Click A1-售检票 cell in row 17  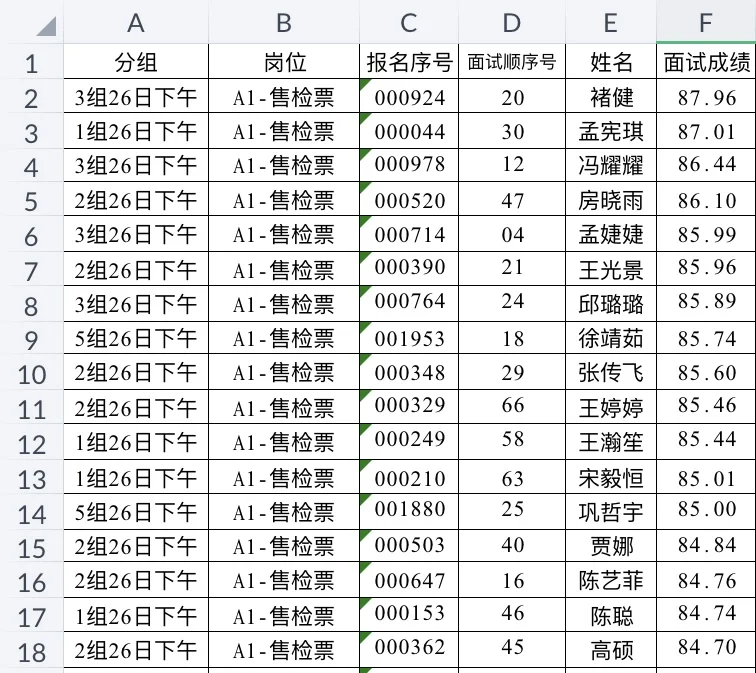[x=284, y=615]
